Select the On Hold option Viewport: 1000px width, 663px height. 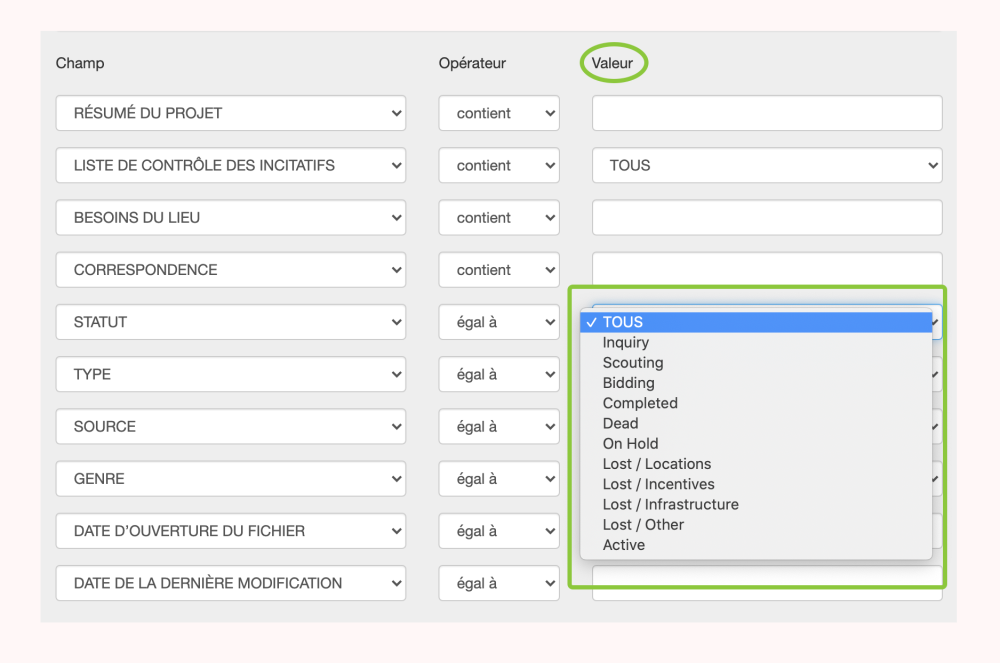pyautogui.click(x=631, y=443)
